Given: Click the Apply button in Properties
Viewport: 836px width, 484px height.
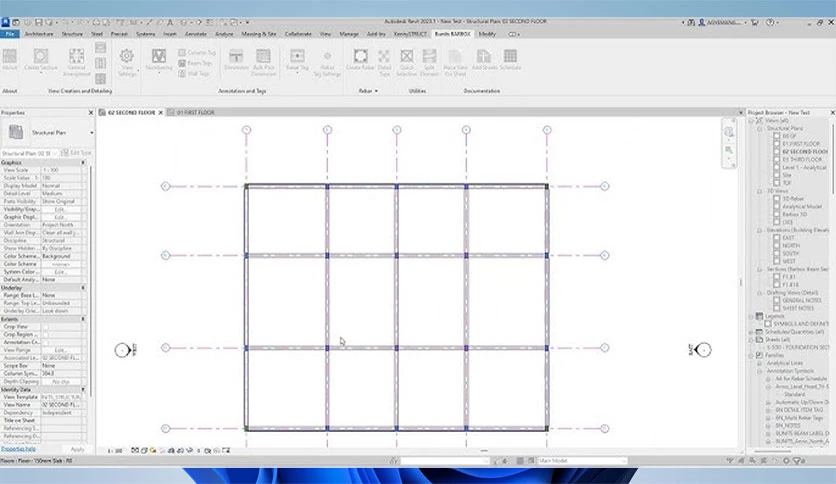Looking at the screenshot, I should pos(77,449).
